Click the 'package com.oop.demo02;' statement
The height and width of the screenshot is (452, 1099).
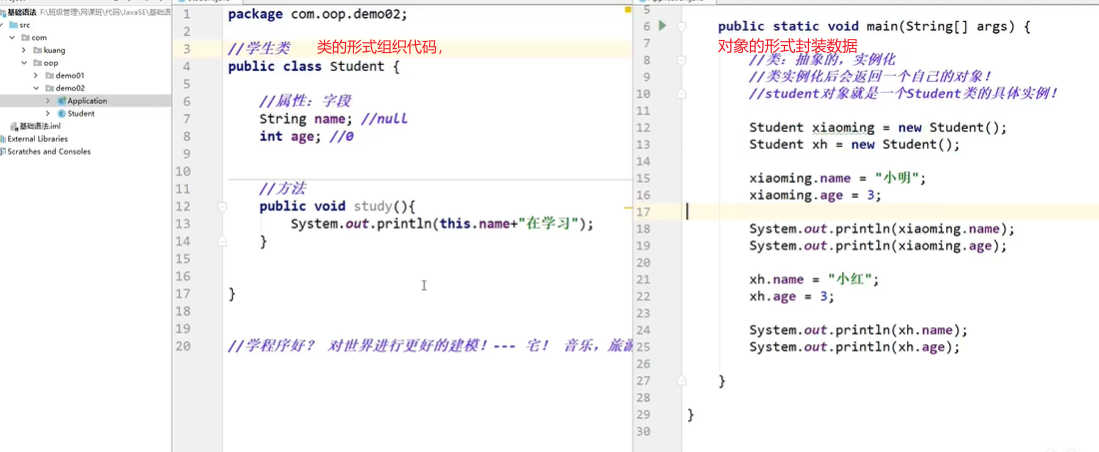pyautogui.click(x=318, y=14)
